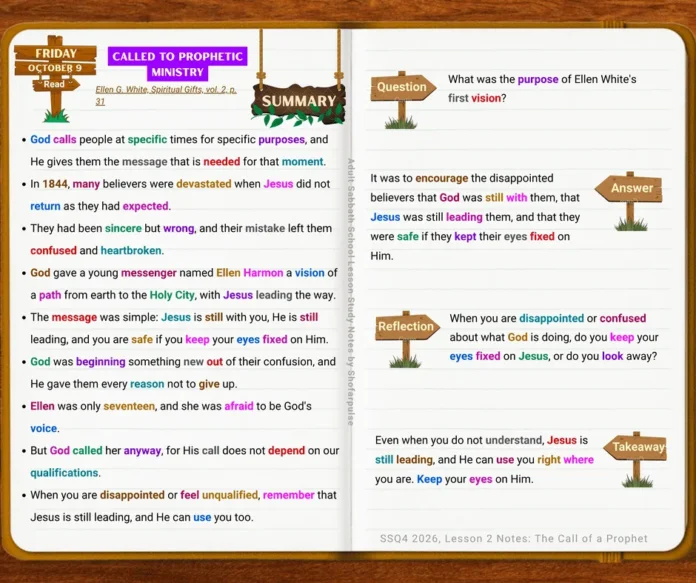This screenshot has width=696, height=583.
Task: Click the words "Holy City"
Action: tap(172, 295)
